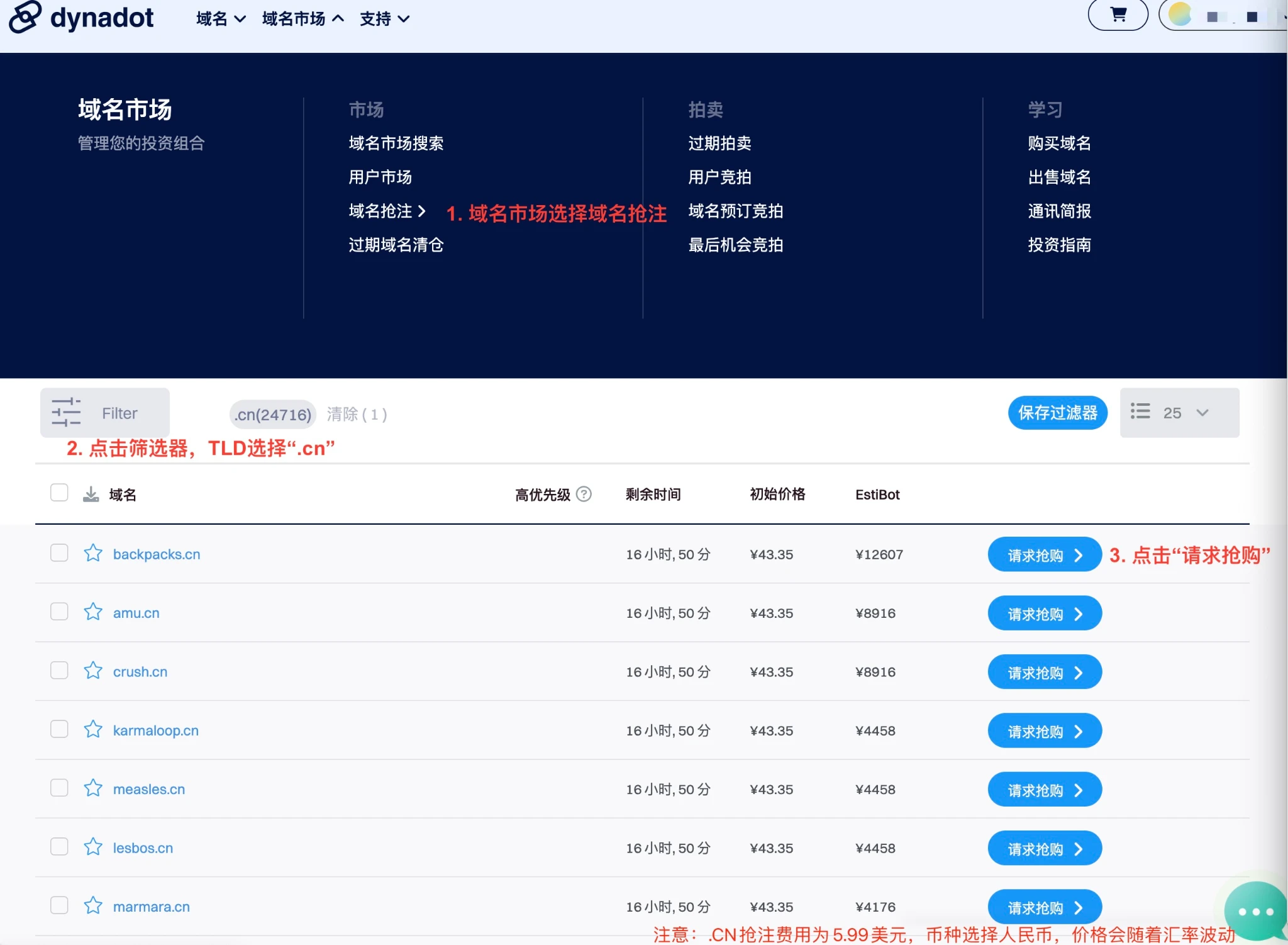The height and width of the screenshot is (945, 1288).
Task: Expand the 支持 menu
Action: tap(384, 19)
